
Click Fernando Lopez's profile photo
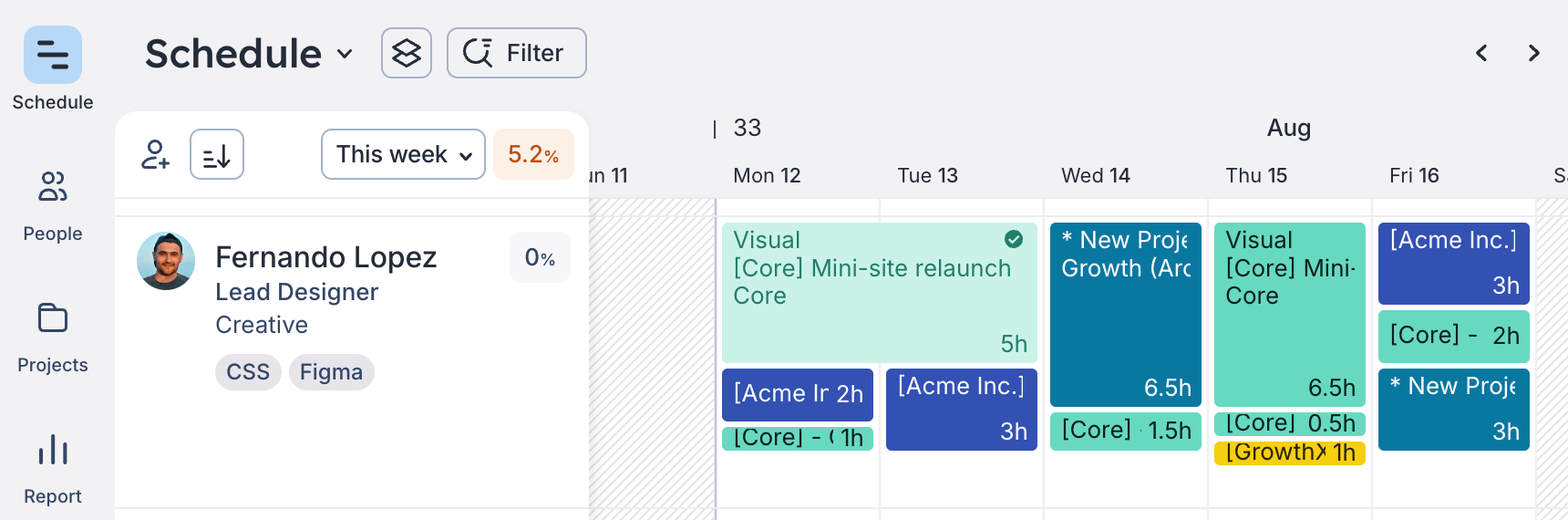click(166, 261)
